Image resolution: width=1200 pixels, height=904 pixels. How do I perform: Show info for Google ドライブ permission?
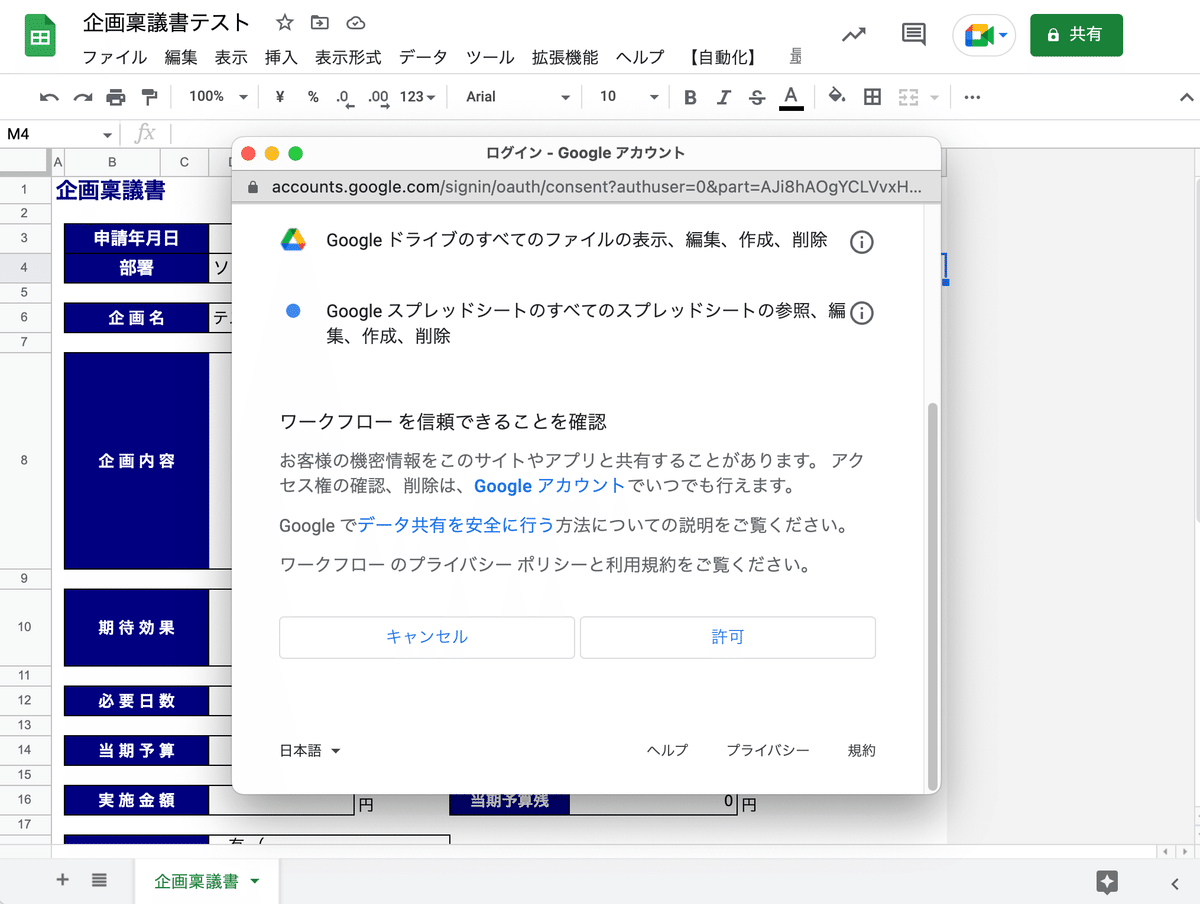click(861, 242)
